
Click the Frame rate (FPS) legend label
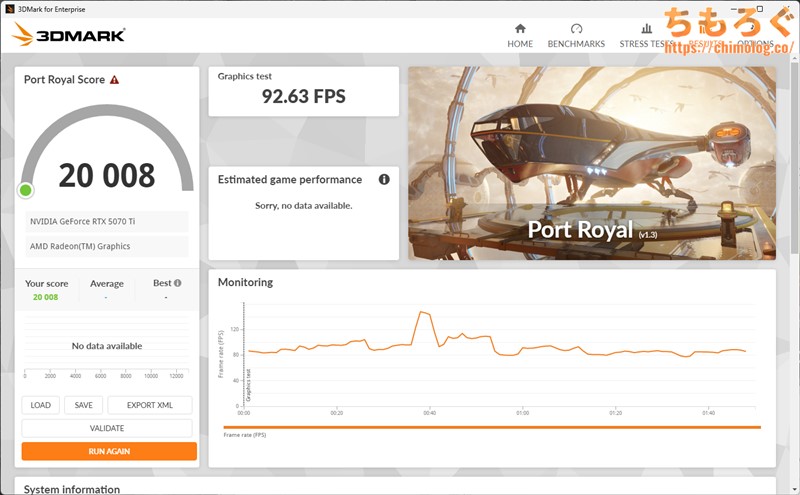click(245, 435)
